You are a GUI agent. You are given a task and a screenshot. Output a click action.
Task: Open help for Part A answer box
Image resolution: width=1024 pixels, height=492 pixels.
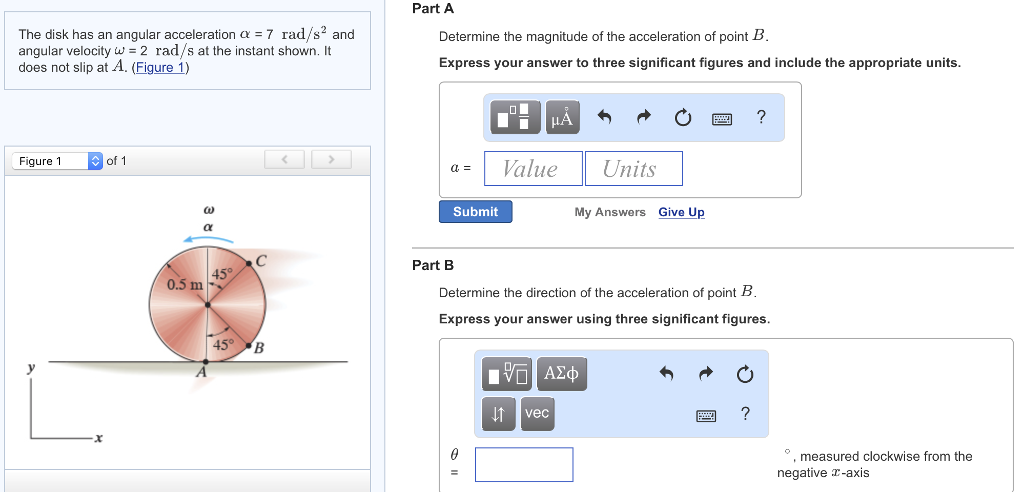tap(762, 118)
